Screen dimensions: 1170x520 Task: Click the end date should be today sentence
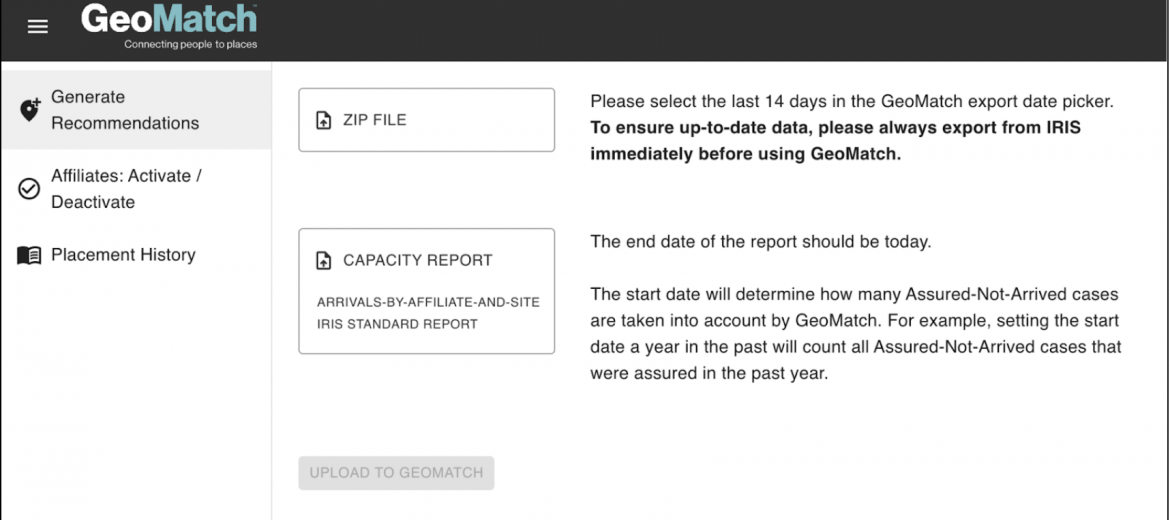click(x=760, y=242)
